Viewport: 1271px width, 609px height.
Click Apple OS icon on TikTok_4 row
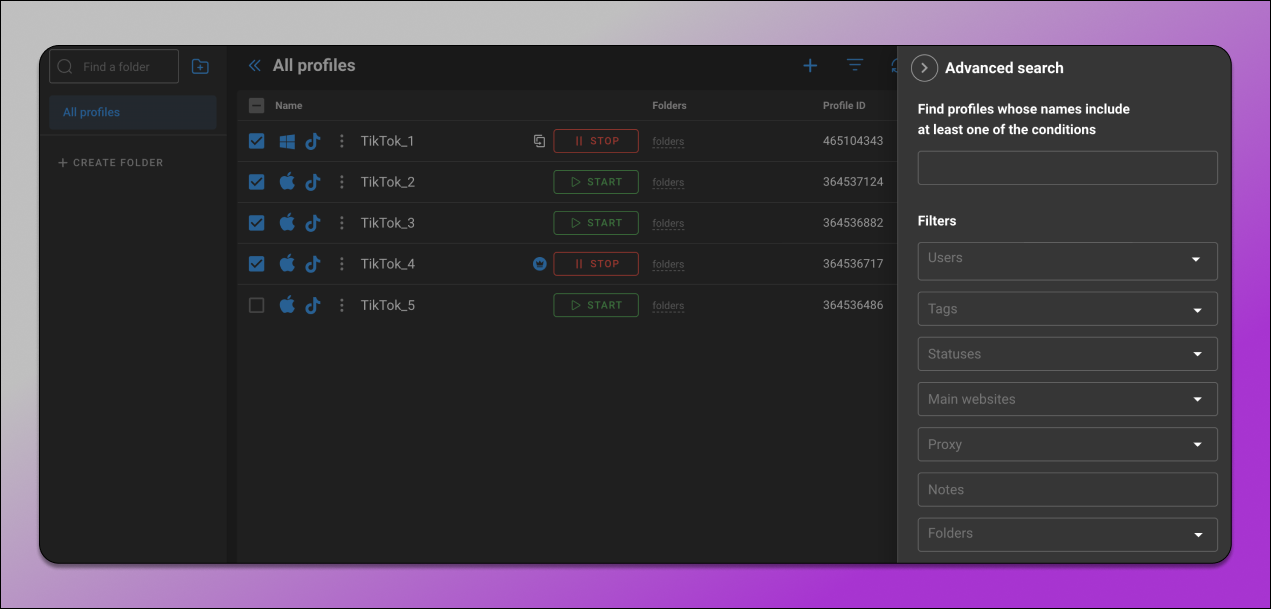287,264
